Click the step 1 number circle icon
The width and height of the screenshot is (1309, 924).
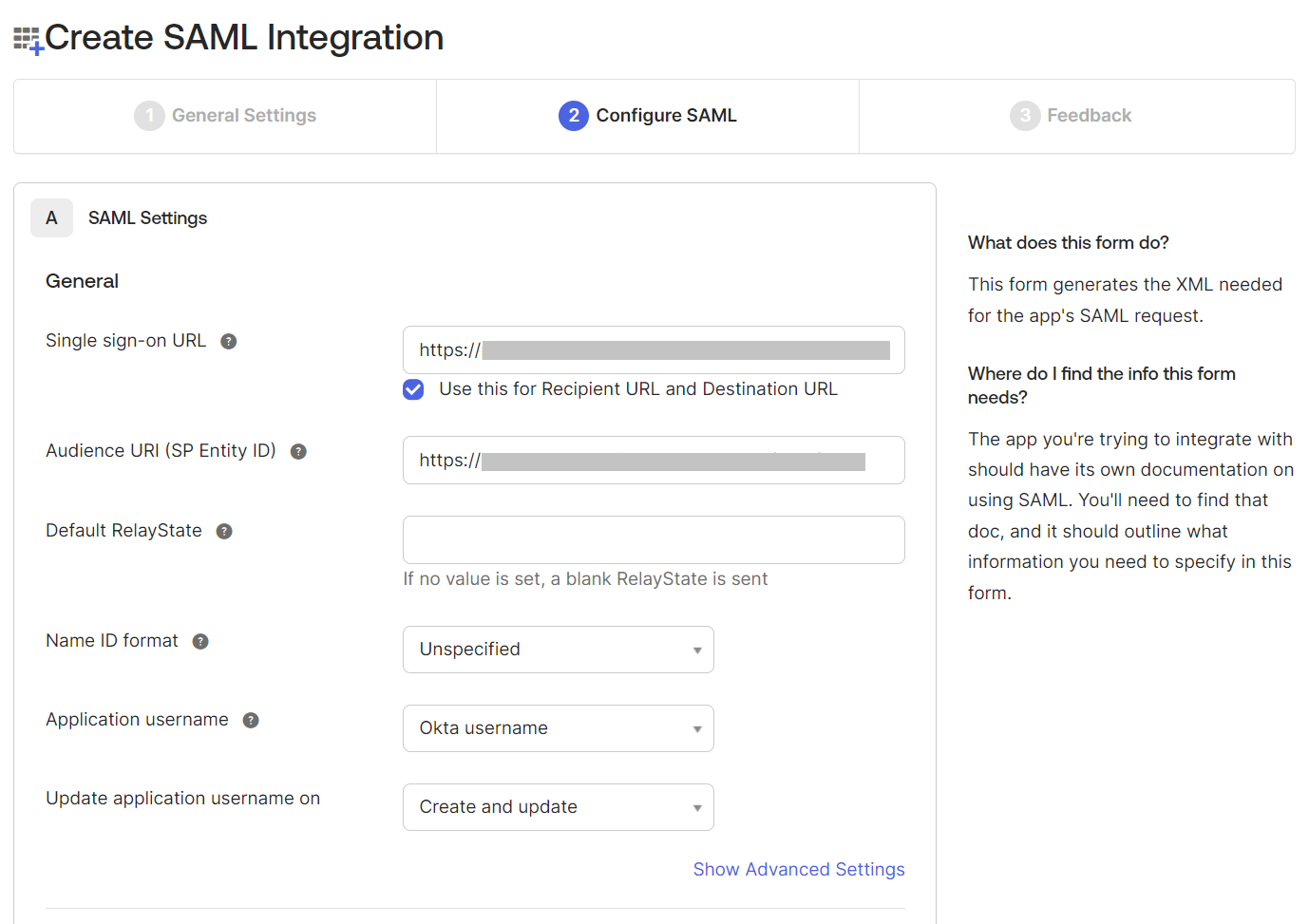click(149, 116)
